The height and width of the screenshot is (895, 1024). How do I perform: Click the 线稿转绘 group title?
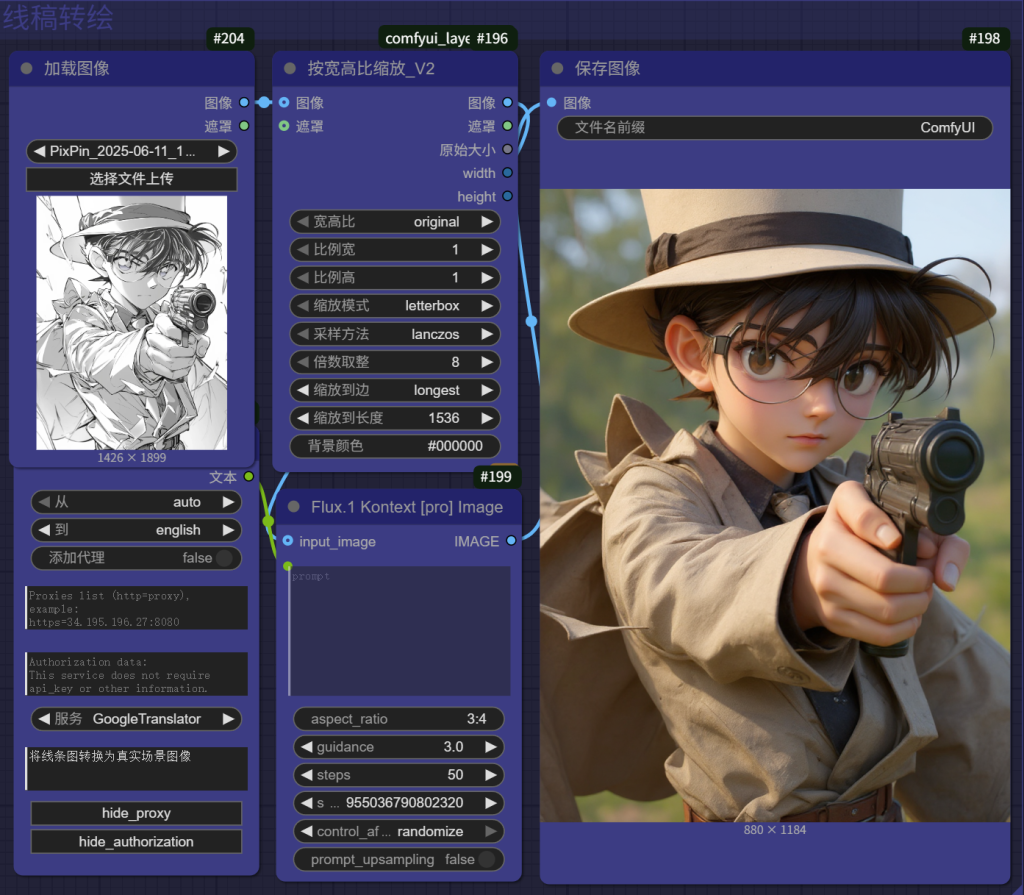point(58,17)
